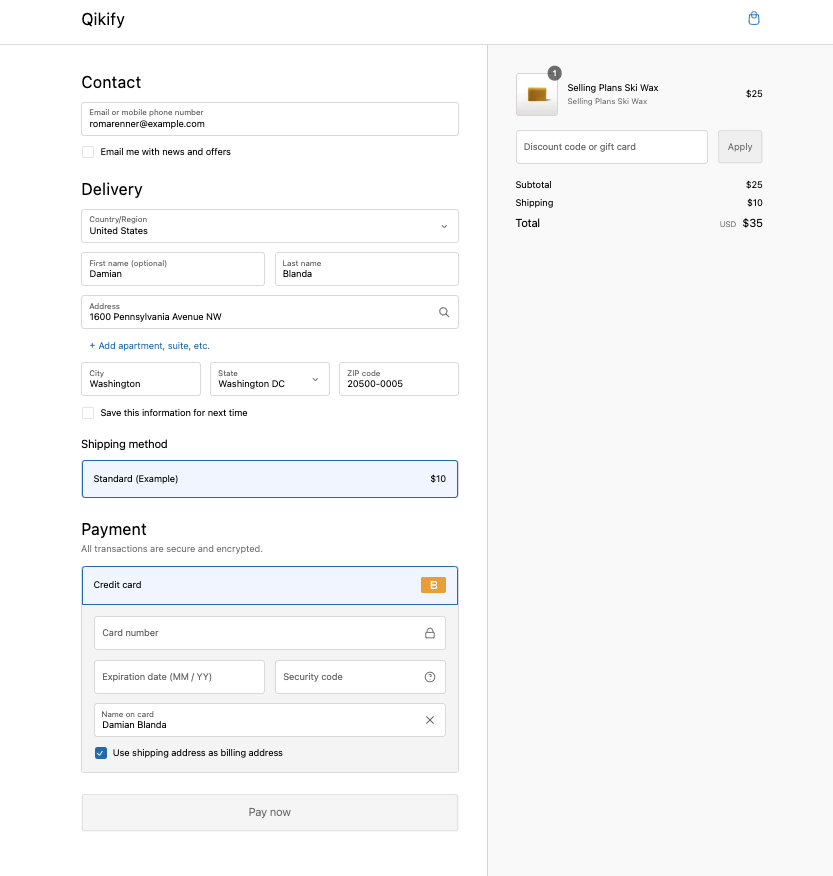
Task: Click the Name on card field
Action: tap(270, 720)
